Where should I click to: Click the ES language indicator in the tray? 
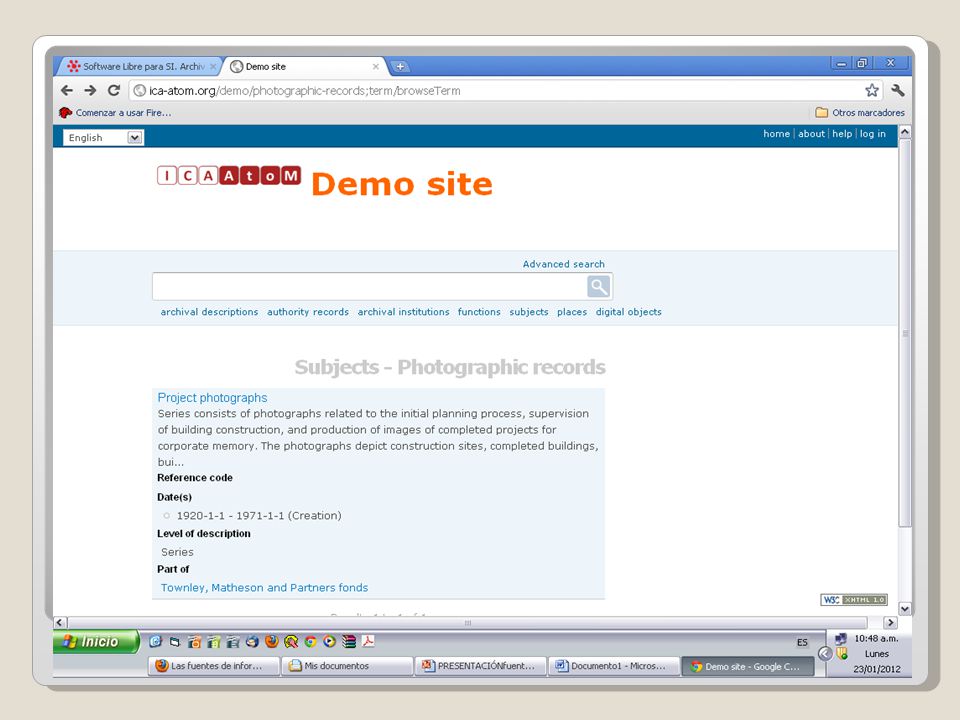pos(802,642)
